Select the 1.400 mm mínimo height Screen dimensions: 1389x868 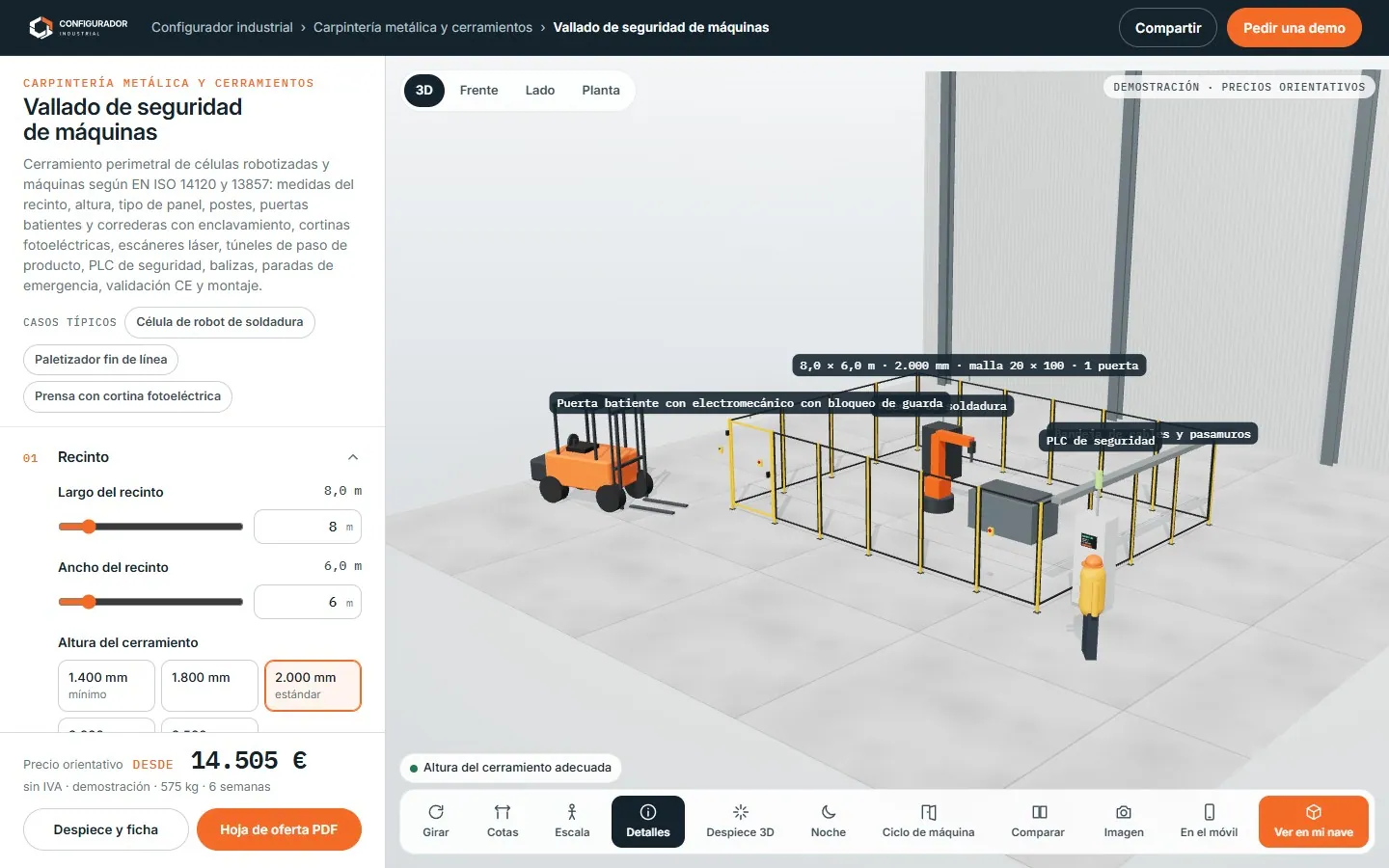[106, 686]
